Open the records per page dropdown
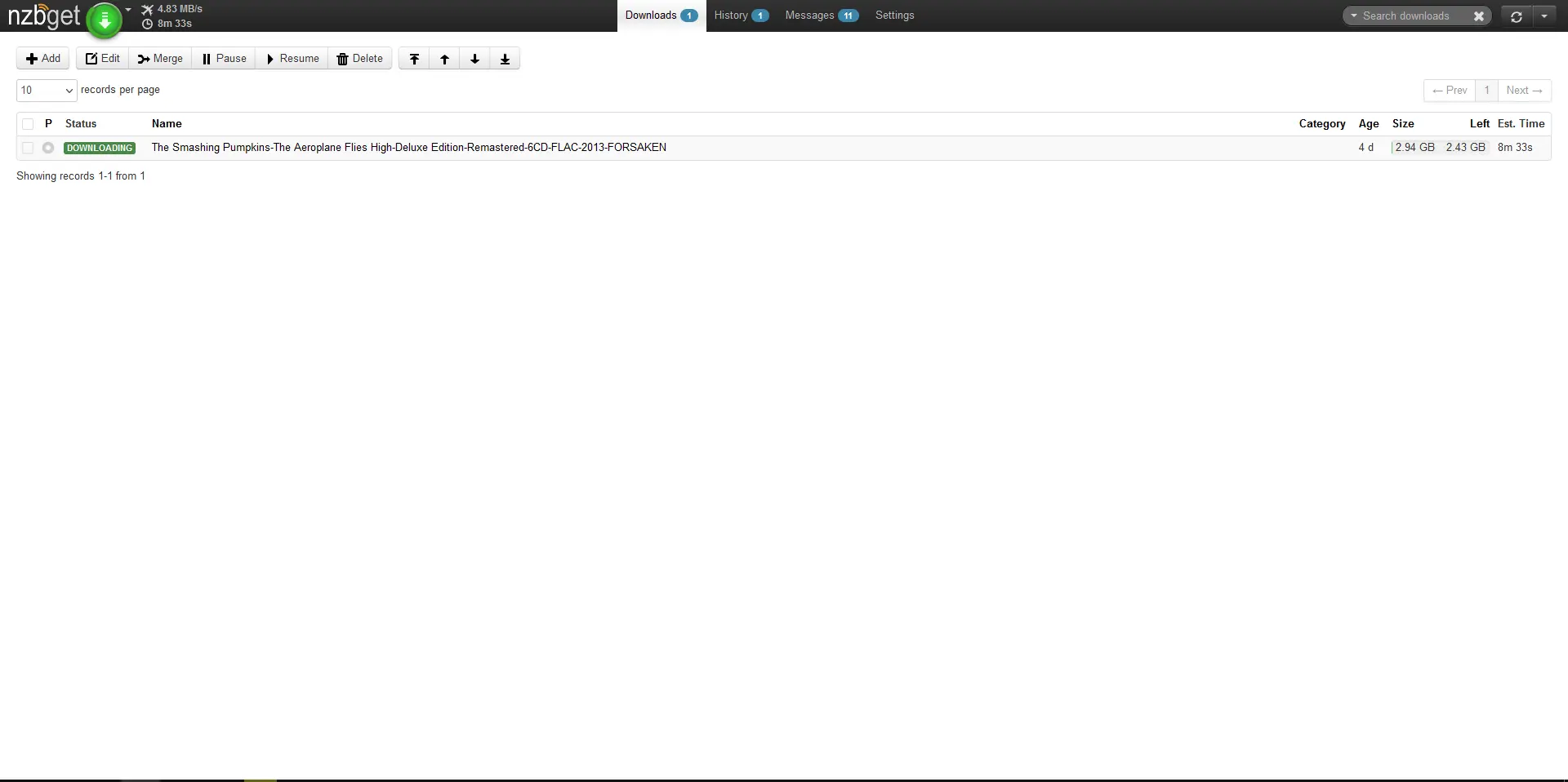 tap(47, 91)
